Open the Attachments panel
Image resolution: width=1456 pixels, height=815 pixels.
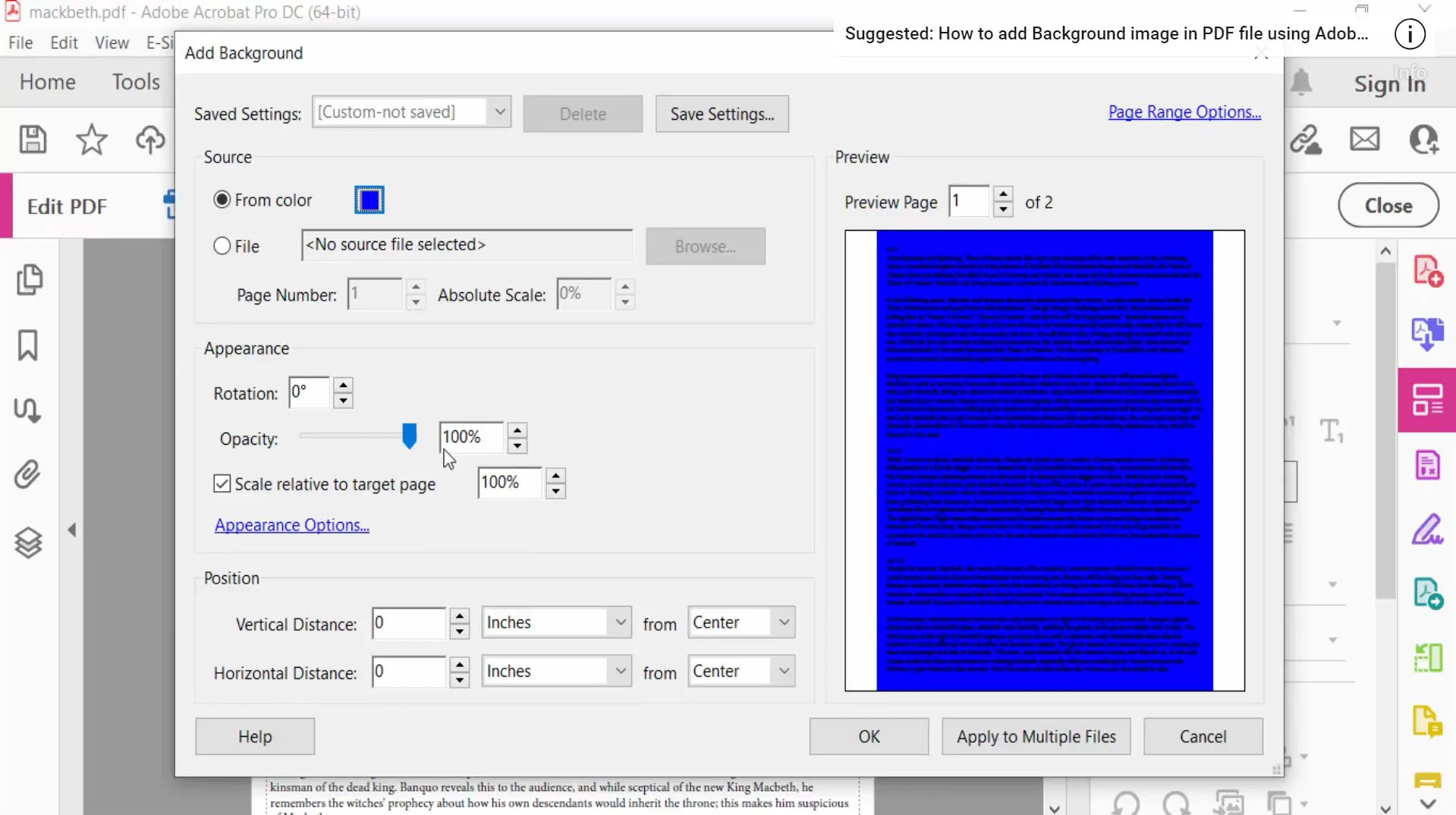(x=27, y=474)
